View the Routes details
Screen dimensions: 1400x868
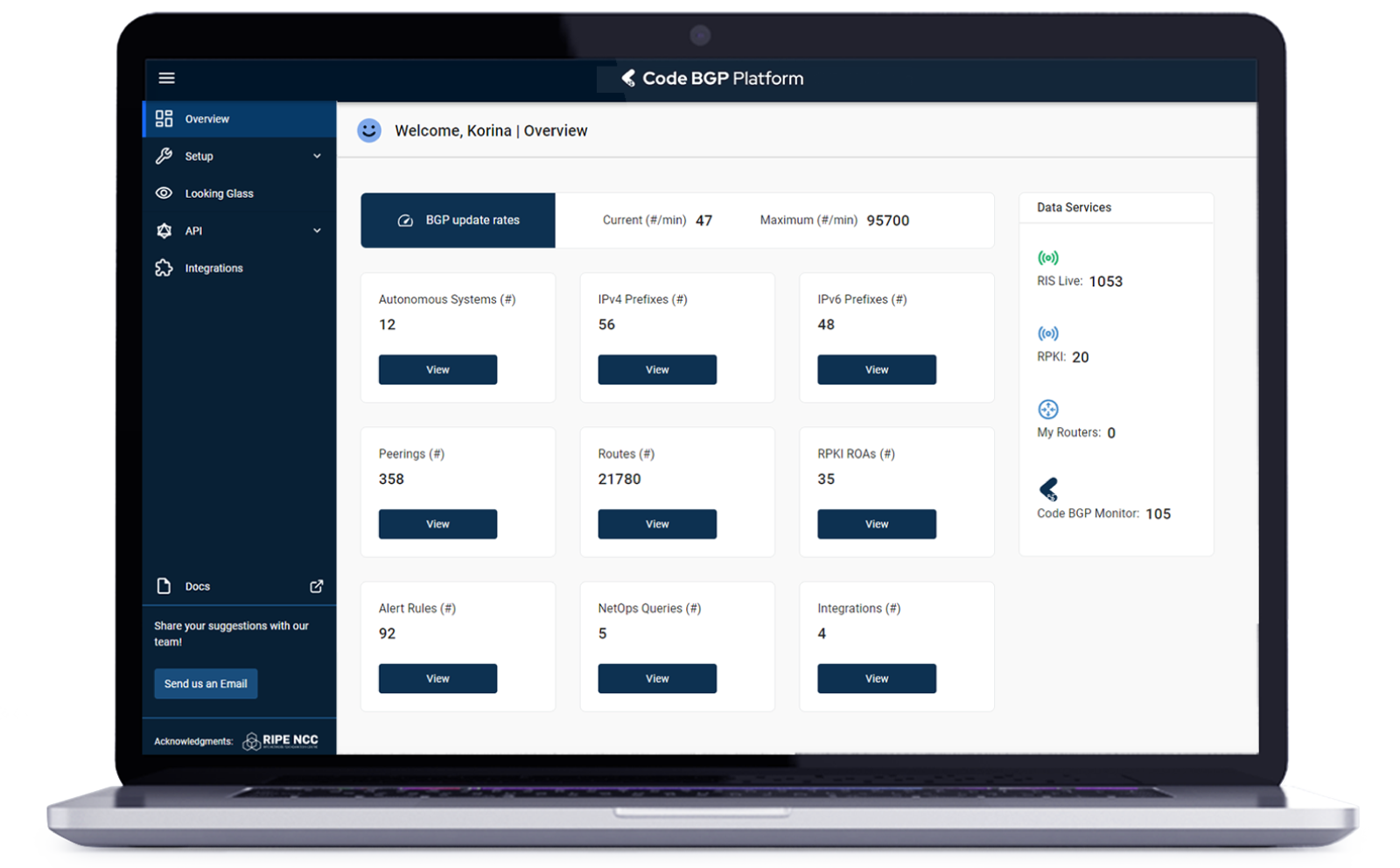click(x=657, y=524)
